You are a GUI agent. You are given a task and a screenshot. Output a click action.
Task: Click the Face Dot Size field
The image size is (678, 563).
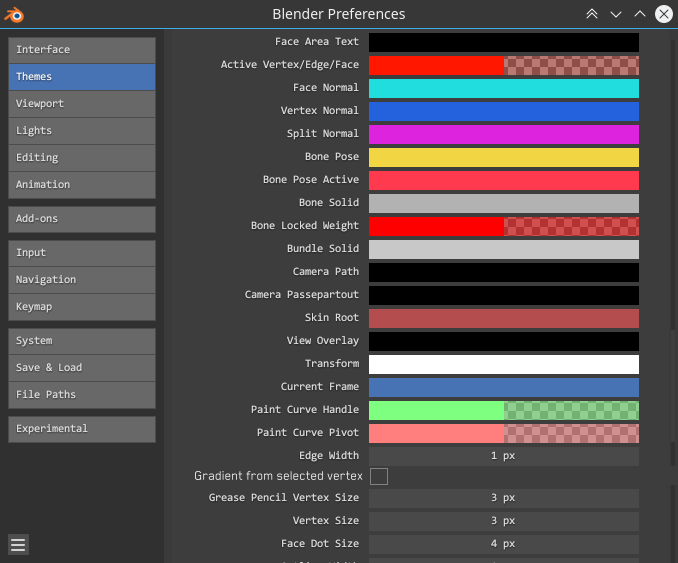504,544
